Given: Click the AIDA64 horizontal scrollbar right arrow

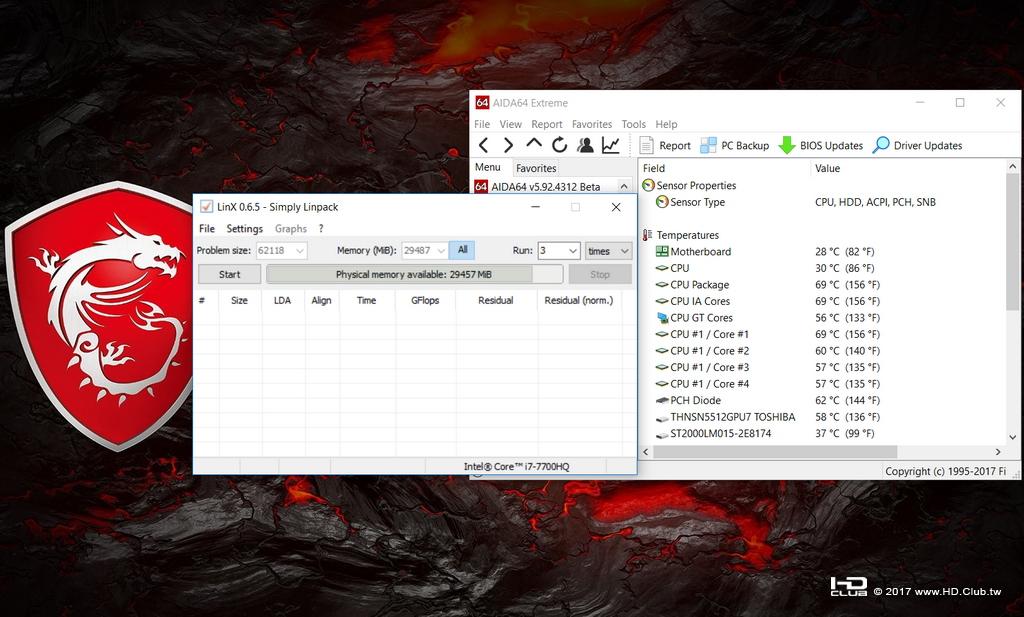Looking at the screenshot, I should click(x=998, y=452).
